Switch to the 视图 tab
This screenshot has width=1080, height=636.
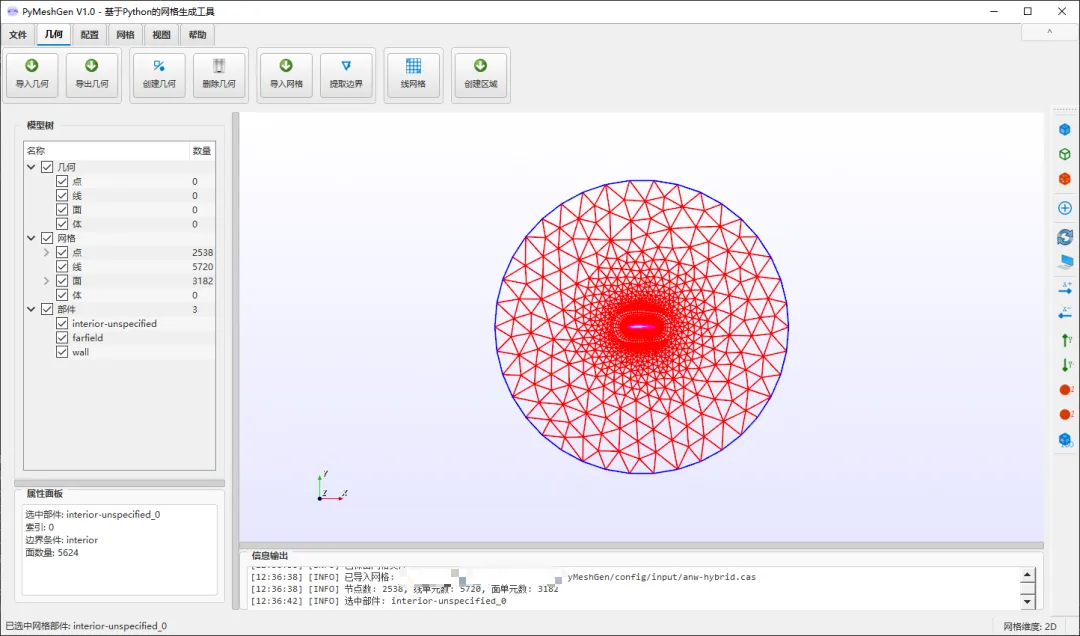(161, 34)
